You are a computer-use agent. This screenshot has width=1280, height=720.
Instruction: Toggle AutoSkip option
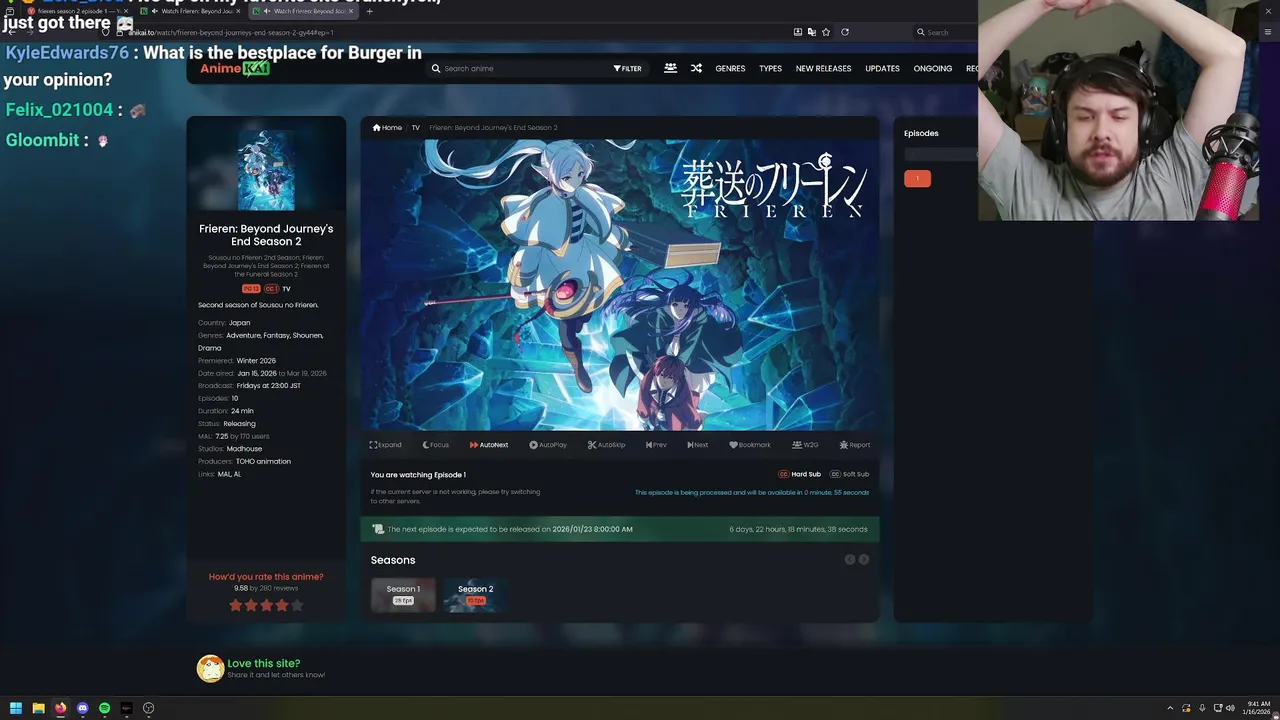coord(606,445)
